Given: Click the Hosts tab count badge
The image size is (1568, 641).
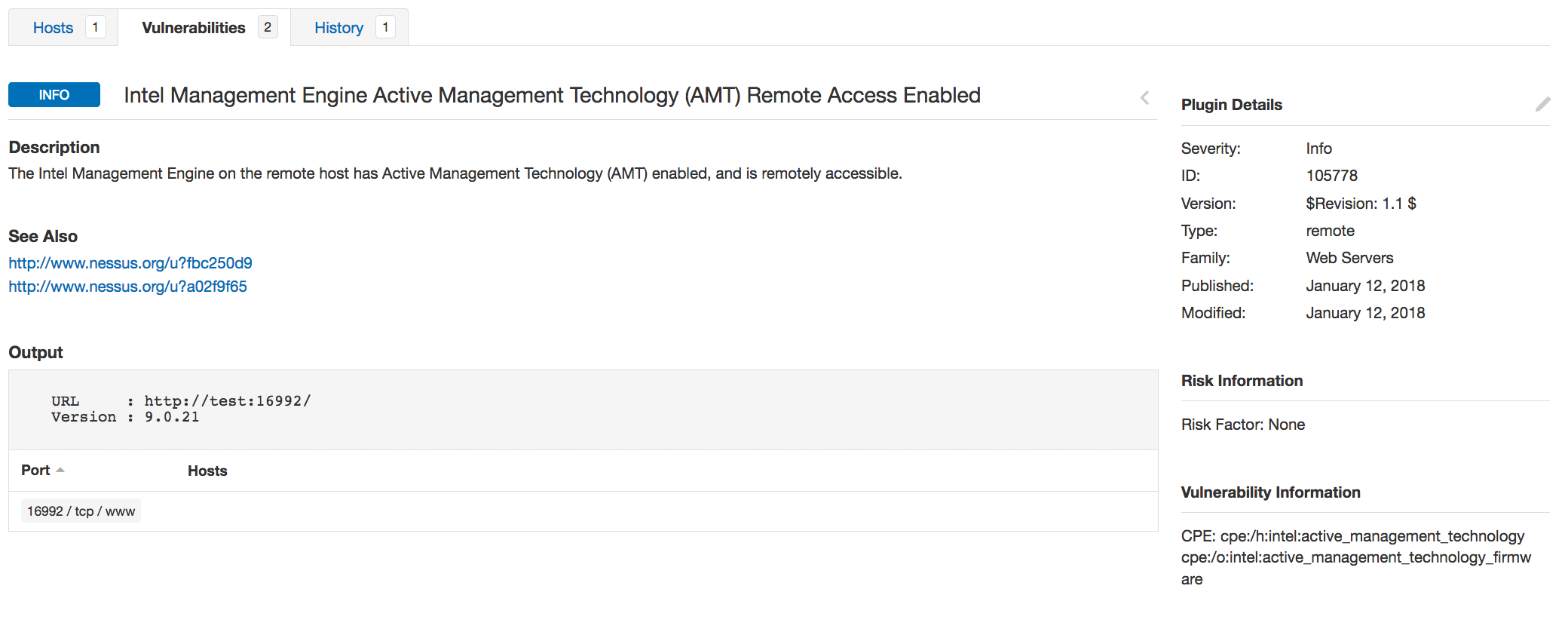Looking at the screenshot, I should (x=95, y=27).
